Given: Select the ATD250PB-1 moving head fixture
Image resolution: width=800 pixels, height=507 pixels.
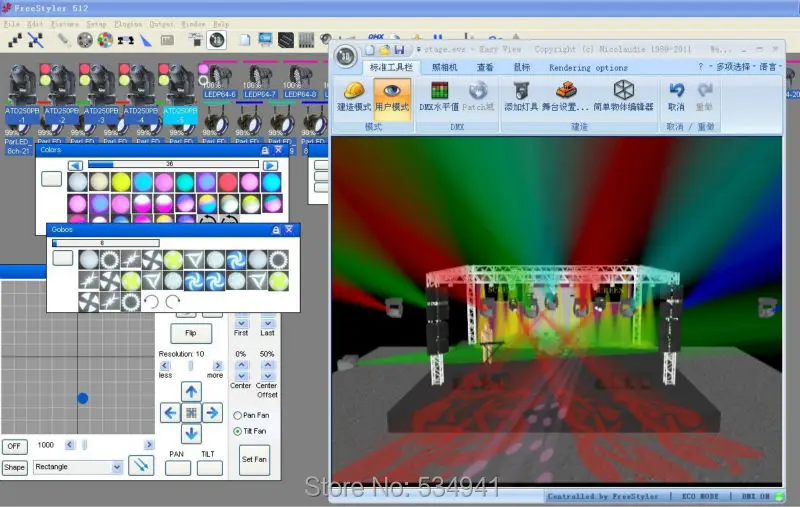Looking at the screenshot, I should [x=22, y=94].
